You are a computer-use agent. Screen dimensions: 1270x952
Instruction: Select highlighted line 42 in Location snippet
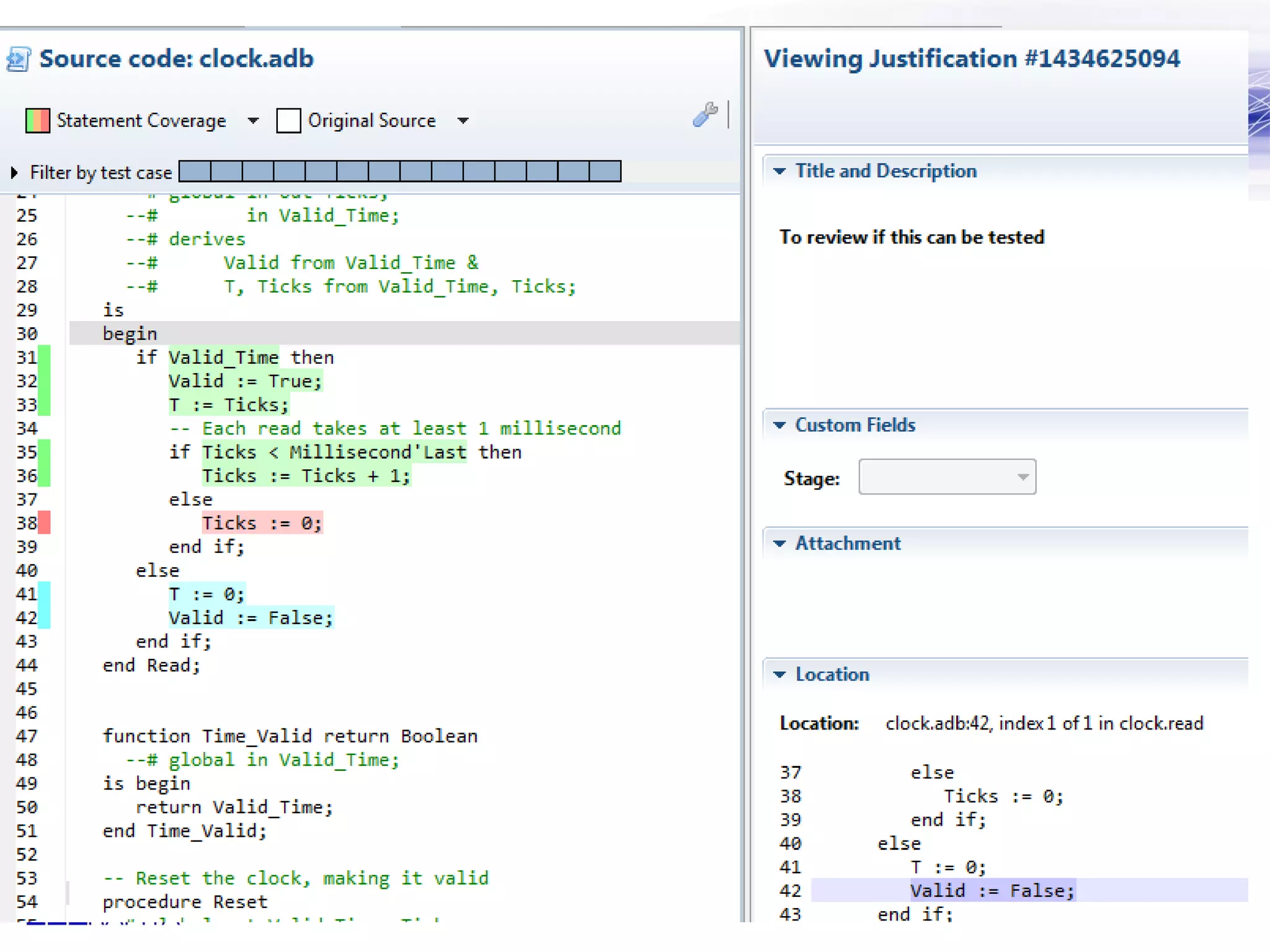coord(991,891)
